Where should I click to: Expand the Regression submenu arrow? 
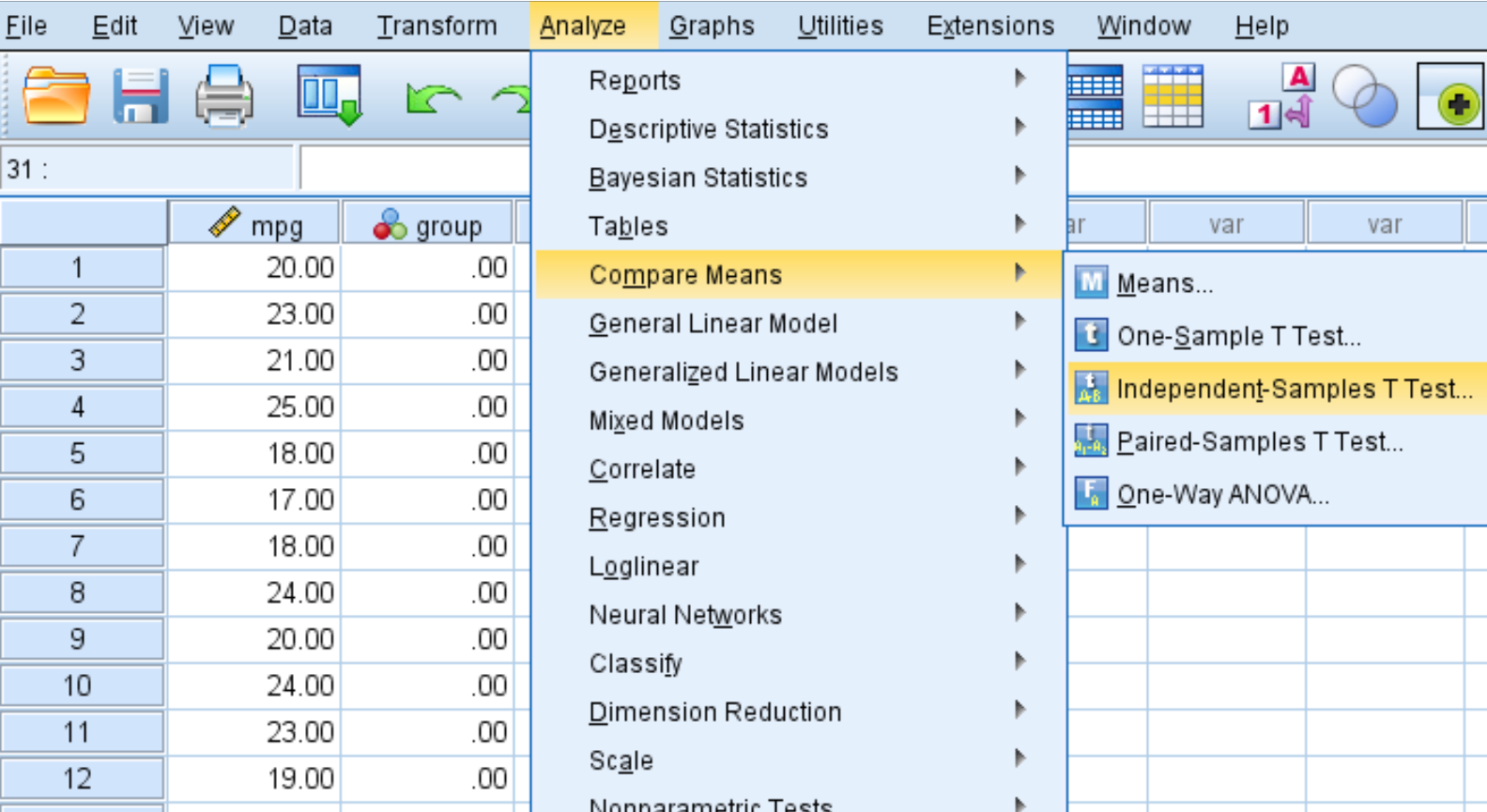pyautogui.click(x=1020, y=515)
